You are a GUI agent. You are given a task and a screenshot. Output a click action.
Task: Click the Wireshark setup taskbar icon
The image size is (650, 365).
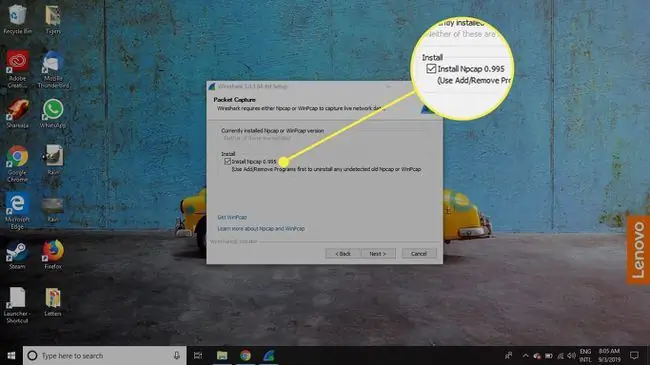click(269, 355)
